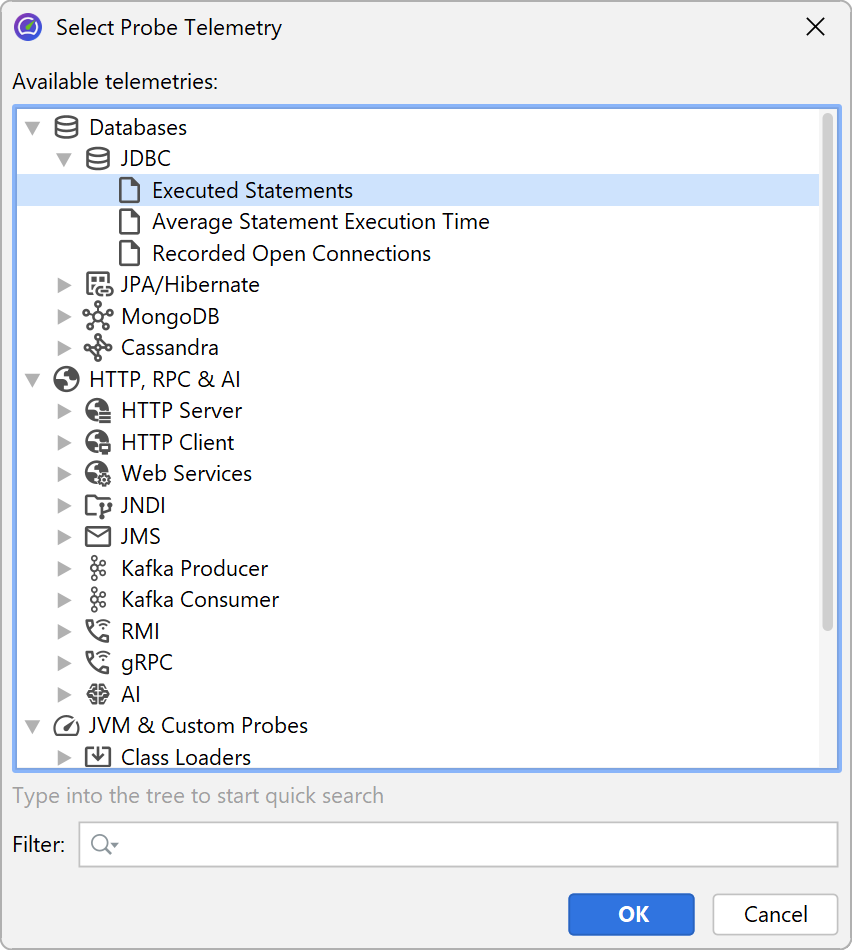The height and width of the screenshot is (950, 852).
Task: Click the MongoDB node icon
Action: point(98,317)
